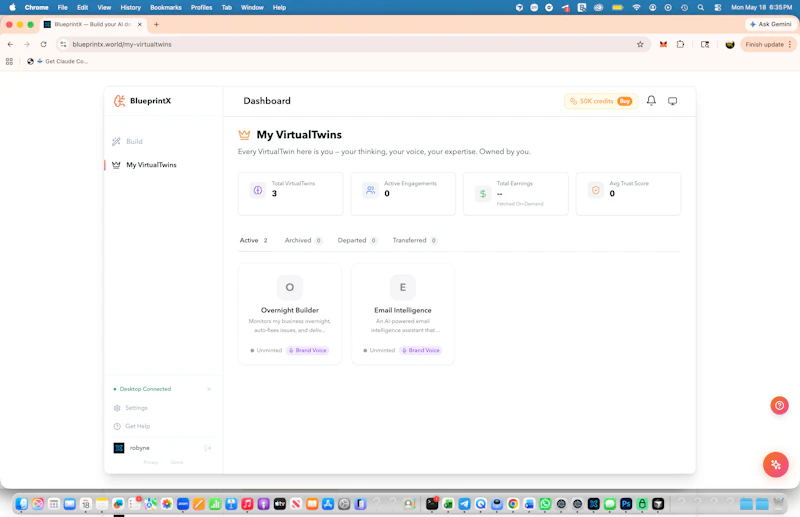The width and height of the screenshot is (800, 517).
Task: Click the Brand Voice tag on Email Intelligence
Action: pyautogui.click(x=420, y=350)
